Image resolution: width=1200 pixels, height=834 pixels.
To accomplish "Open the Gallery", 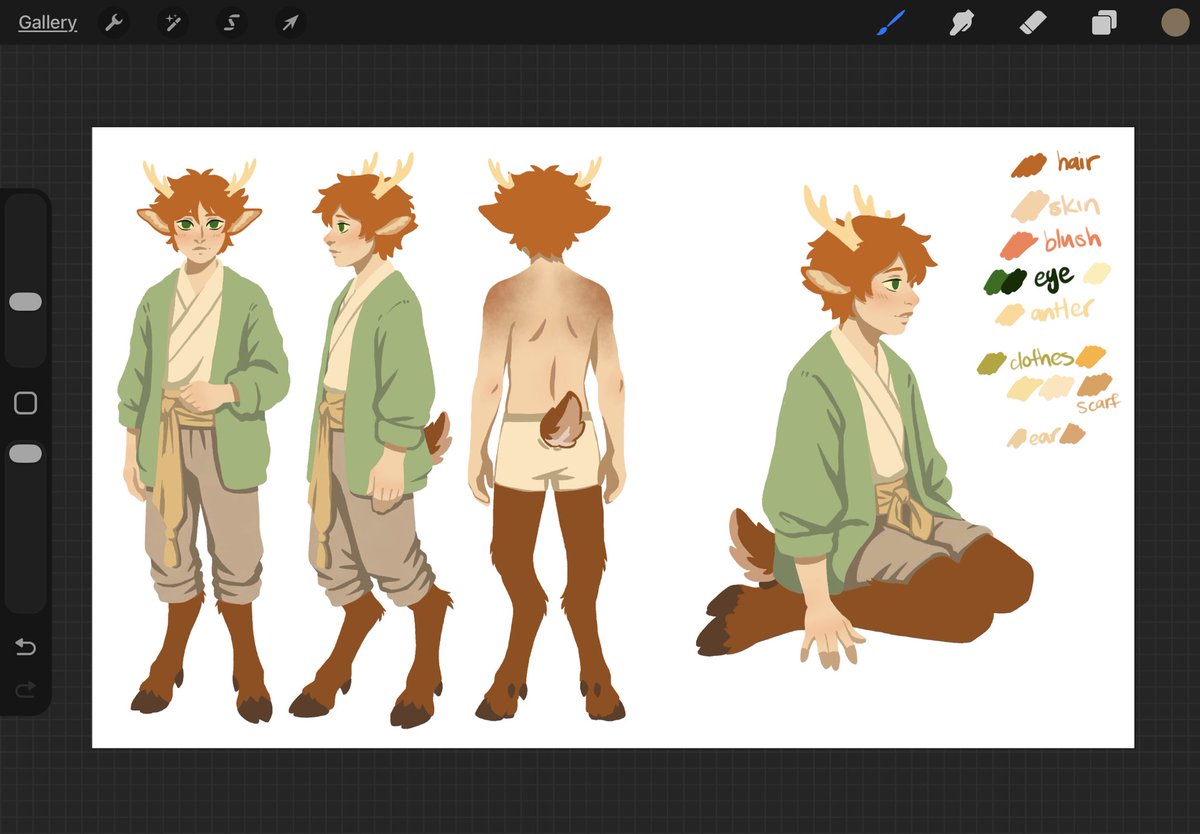I will pyautogui.click(x=47, y=22).
